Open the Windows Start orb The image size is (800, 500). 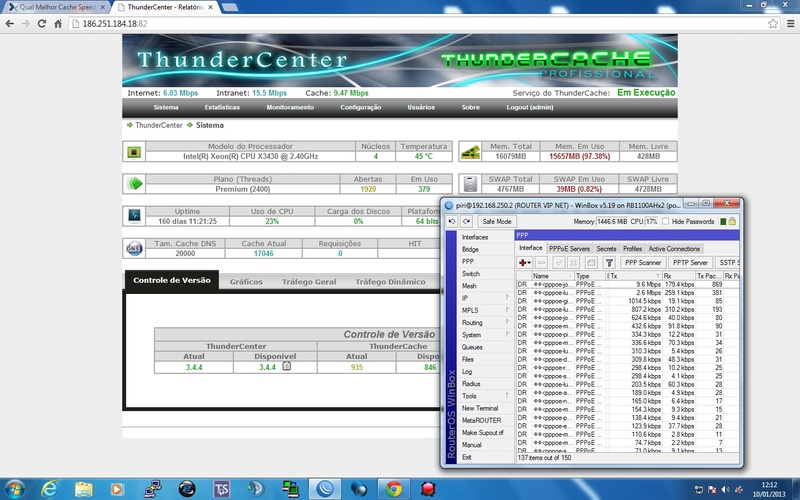click(x=14, y=489)
